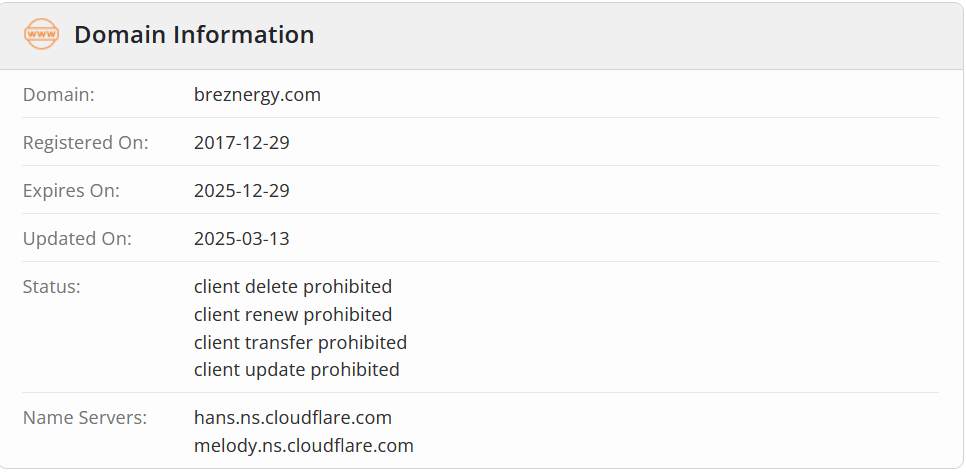Click the Domain: label
Viewport: 966px width, 474px height.
59,95
